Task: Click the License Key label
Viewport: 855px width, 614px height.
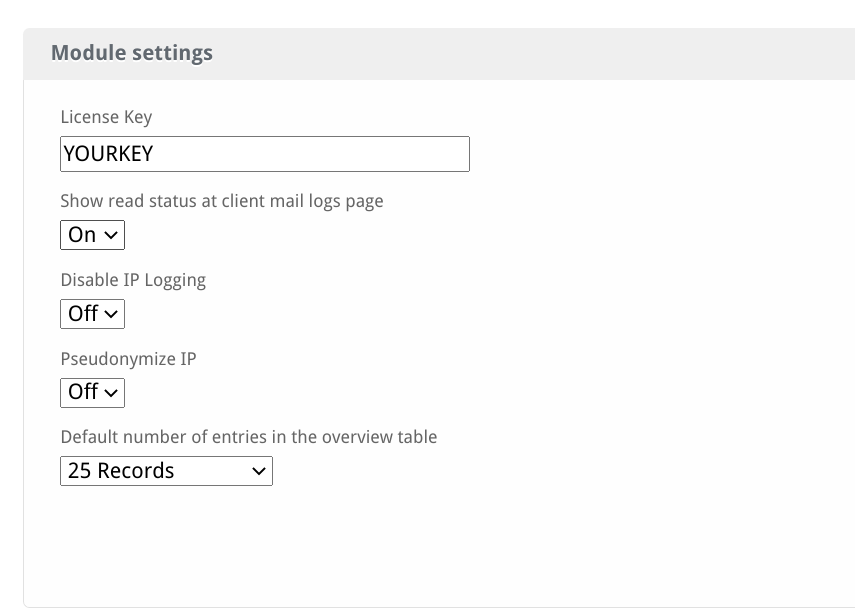Action: pos(106,117)
